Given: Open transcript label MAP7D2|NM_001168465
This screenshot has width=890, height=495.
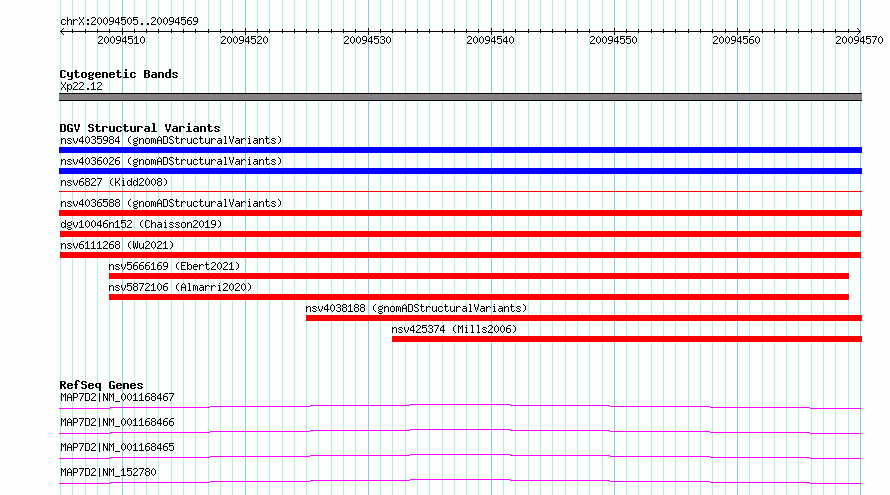Looking at the screenshot, I should tap(117, 447).
